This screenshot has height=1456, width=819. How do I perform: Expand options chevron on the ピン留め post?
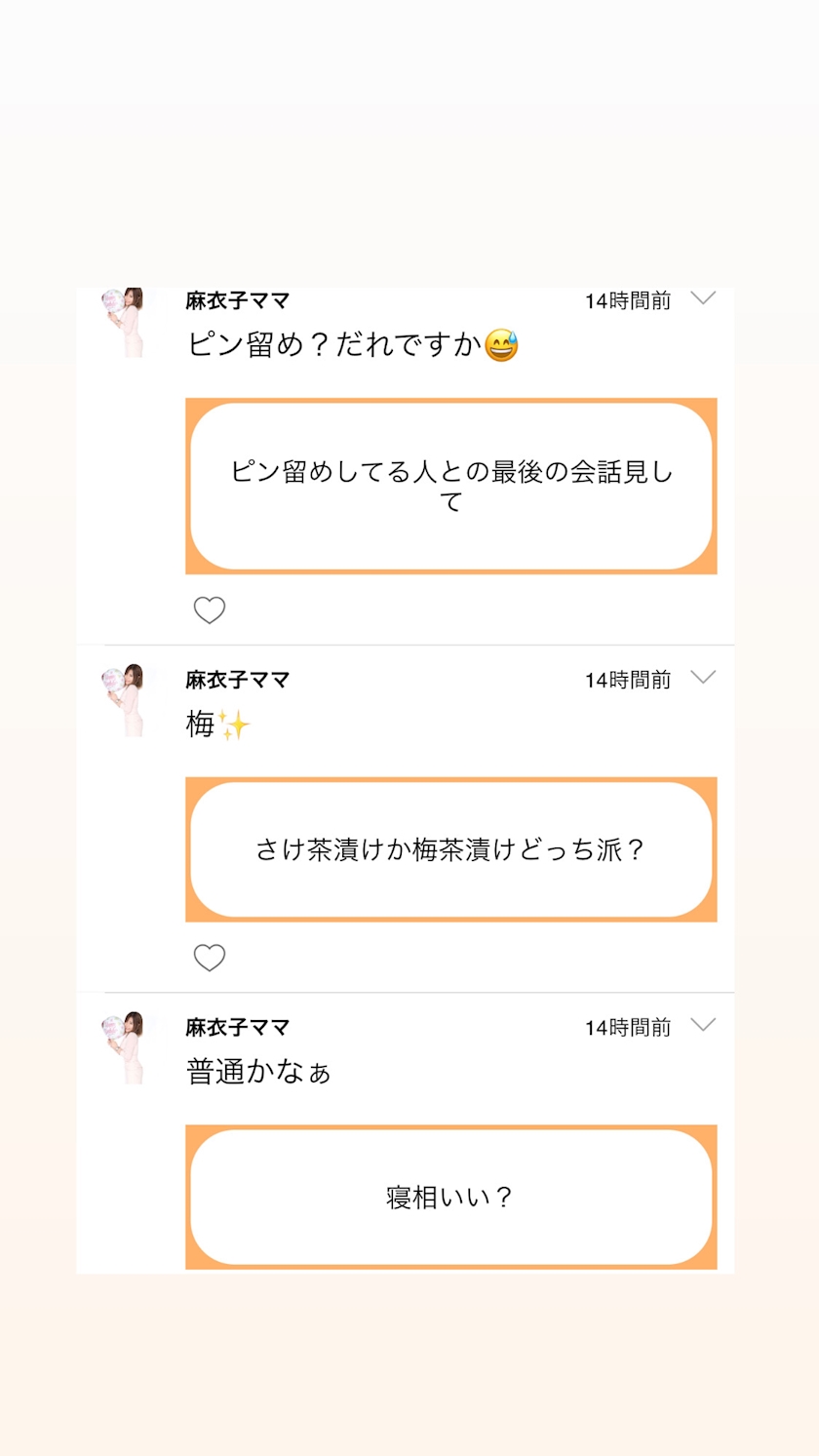(703, 298)
